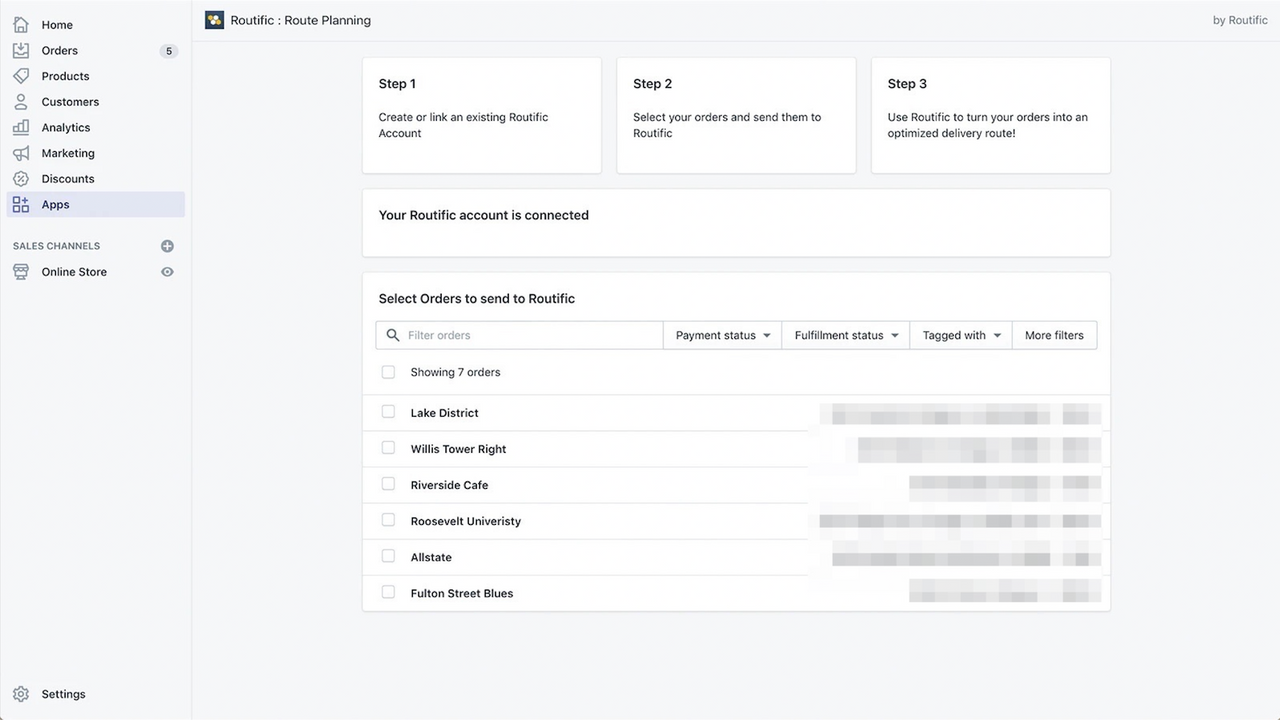
Task: Click the Step 3 card heading
Action: tap(907, 84)
